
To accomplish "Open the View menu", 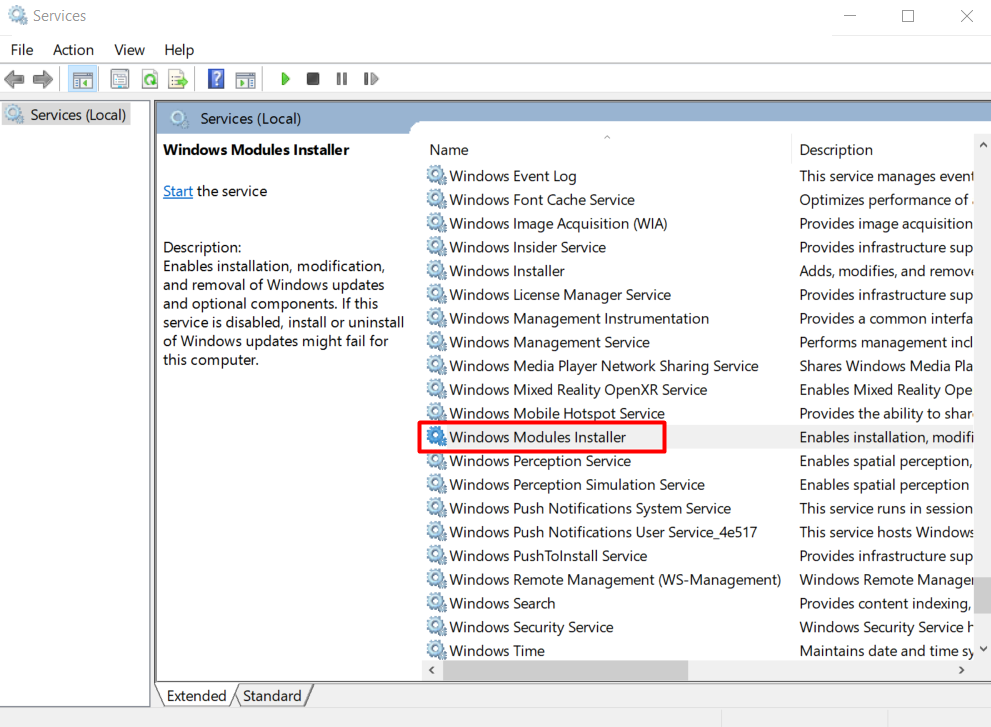I will [x=130, y=50].
